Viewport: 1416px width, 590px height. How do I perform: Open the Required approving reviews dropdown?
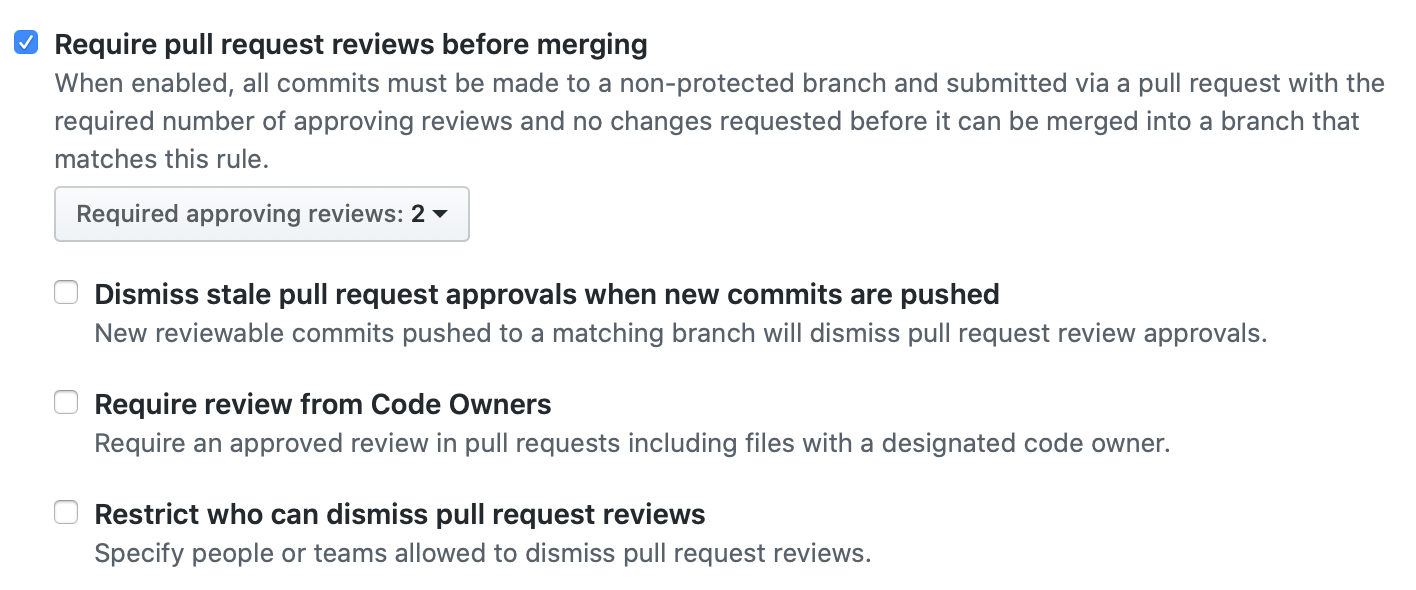(x=261, y=213)
